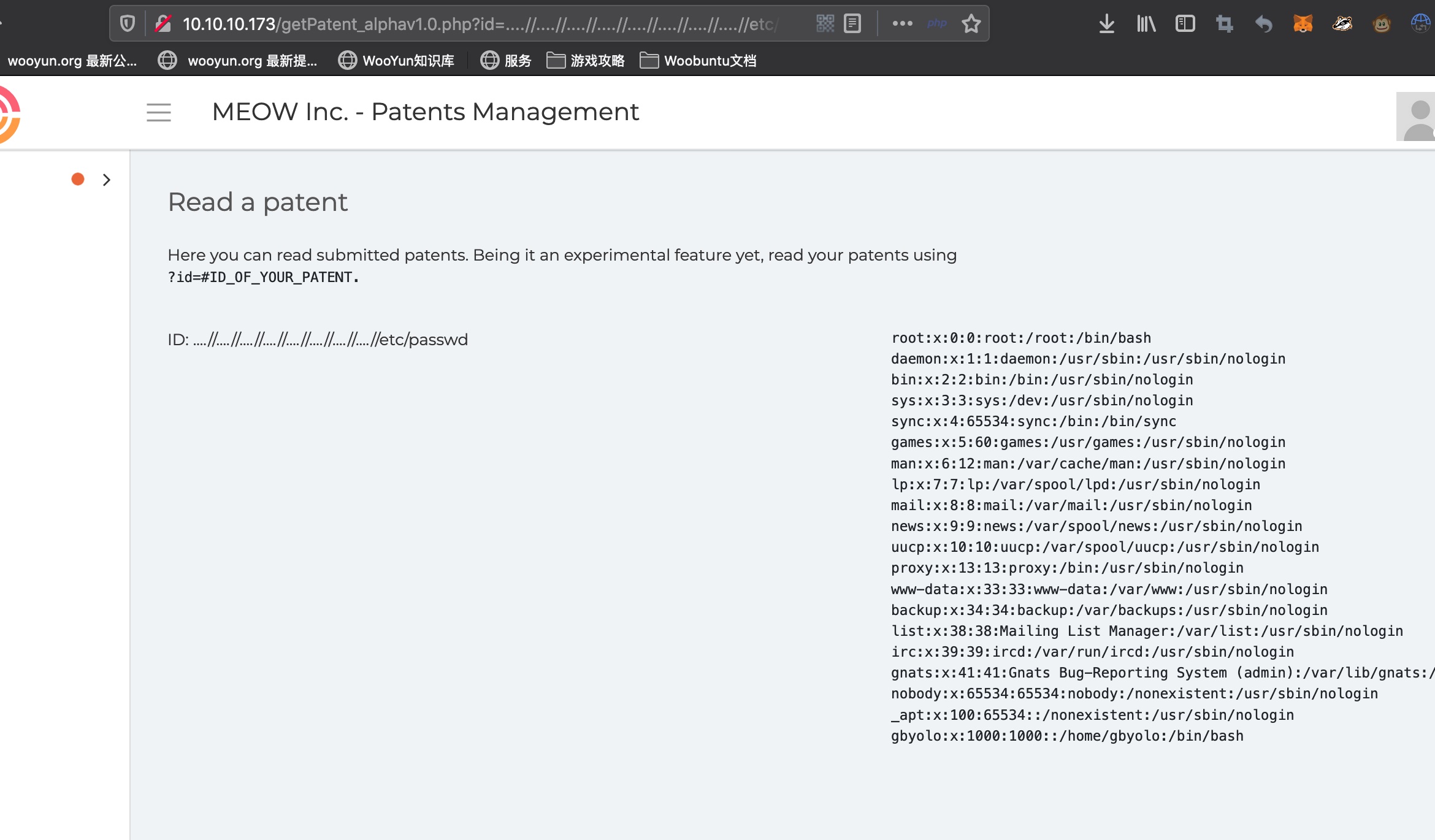Image resolution: width=1435 pixels, height=840 pixels.
Task: Open the Privacy Badger extension
Action: (x=1342, y=24)
